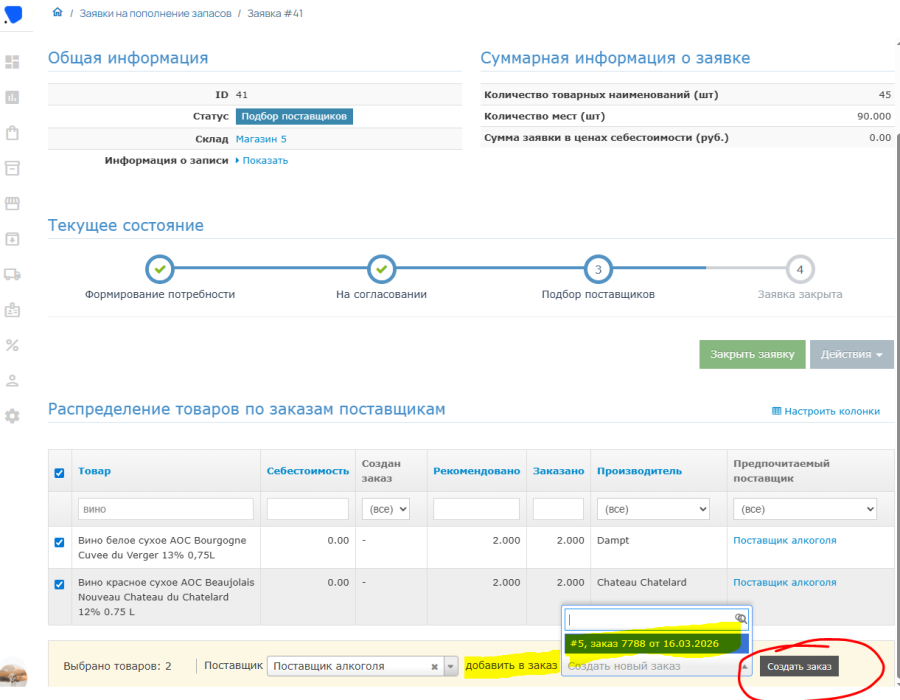This screenshot has height=700, width=900.
Task: Click the blue app logo
Action: point(13,14)
